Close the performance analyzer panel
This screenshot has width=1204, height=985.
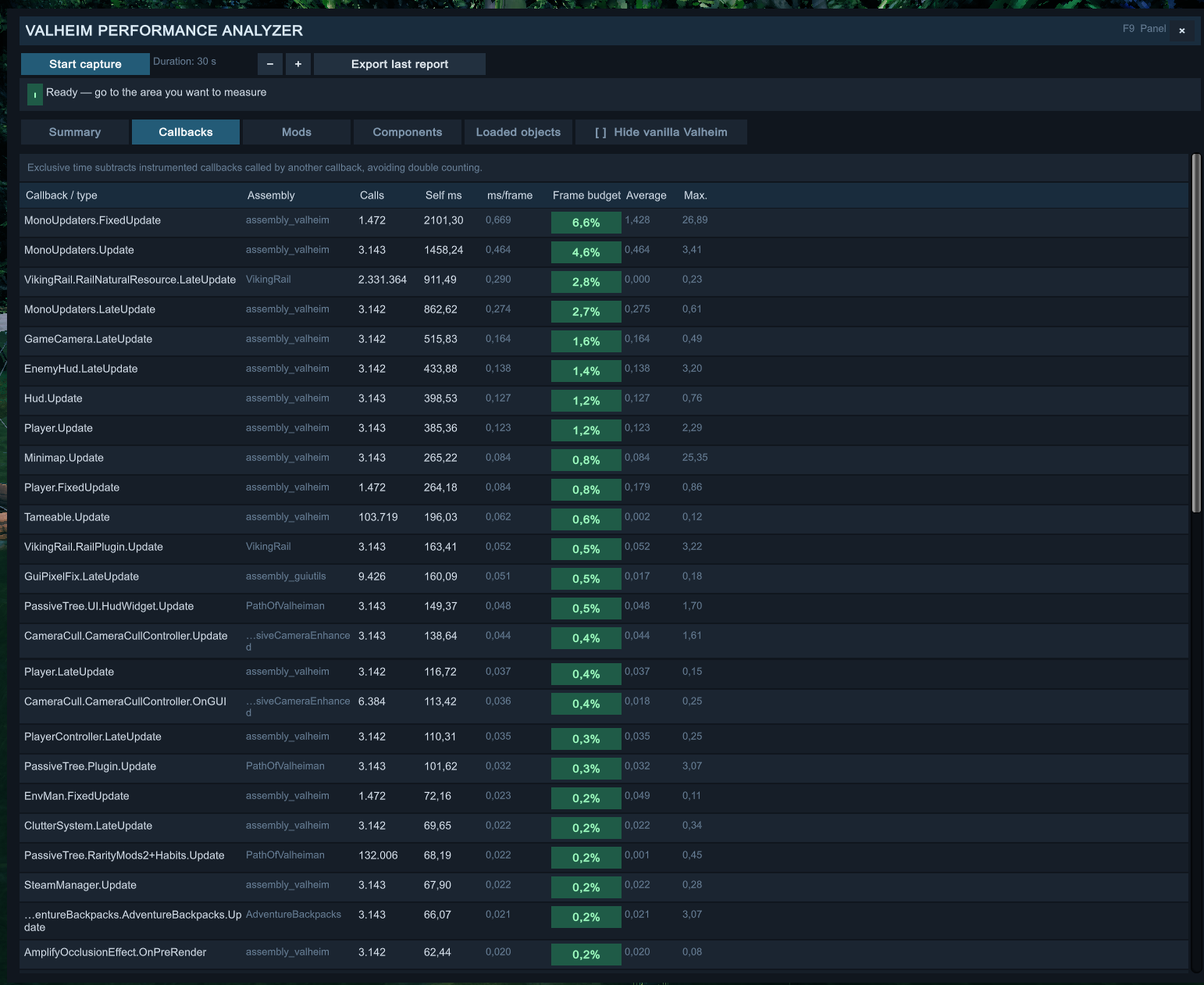point(1182,30)
